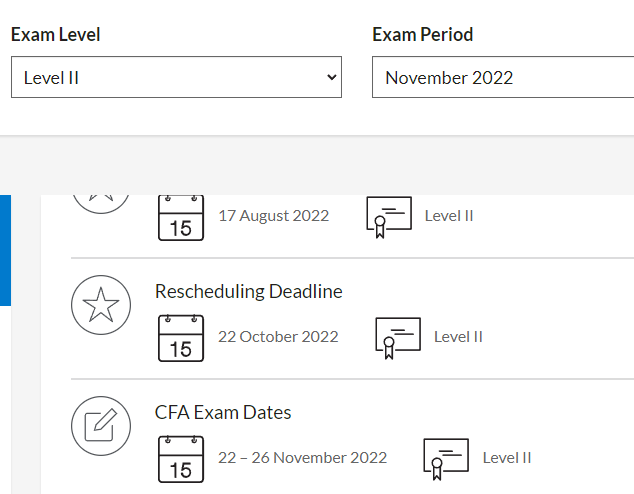Click the certificate icon in the Rescheduling Deadline row
The image size is (634, 494).
(x=398, y=337)
